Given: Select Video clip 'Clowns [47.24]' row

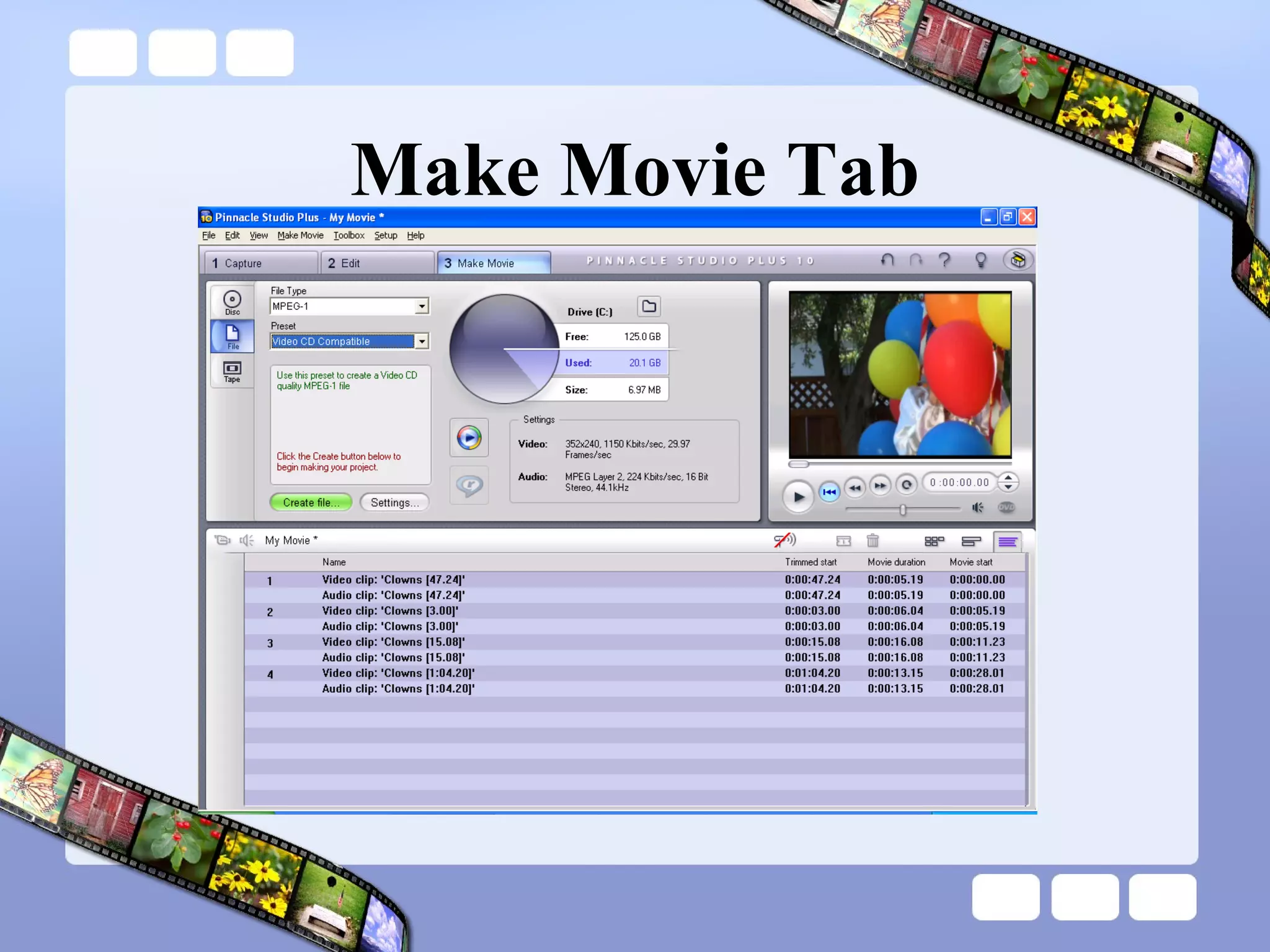Looking at the screenshot, I should pos(635,580).
